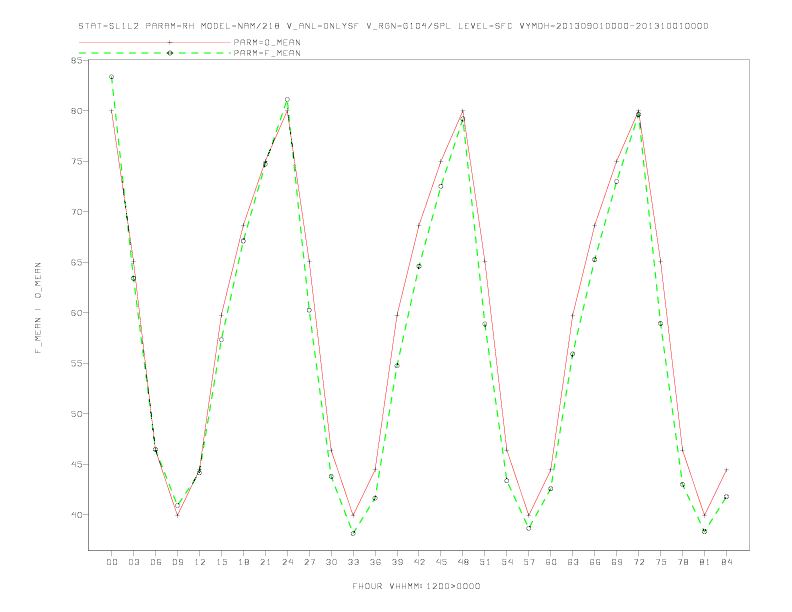Click x-axis tick label 33

[x=353, y=562]
